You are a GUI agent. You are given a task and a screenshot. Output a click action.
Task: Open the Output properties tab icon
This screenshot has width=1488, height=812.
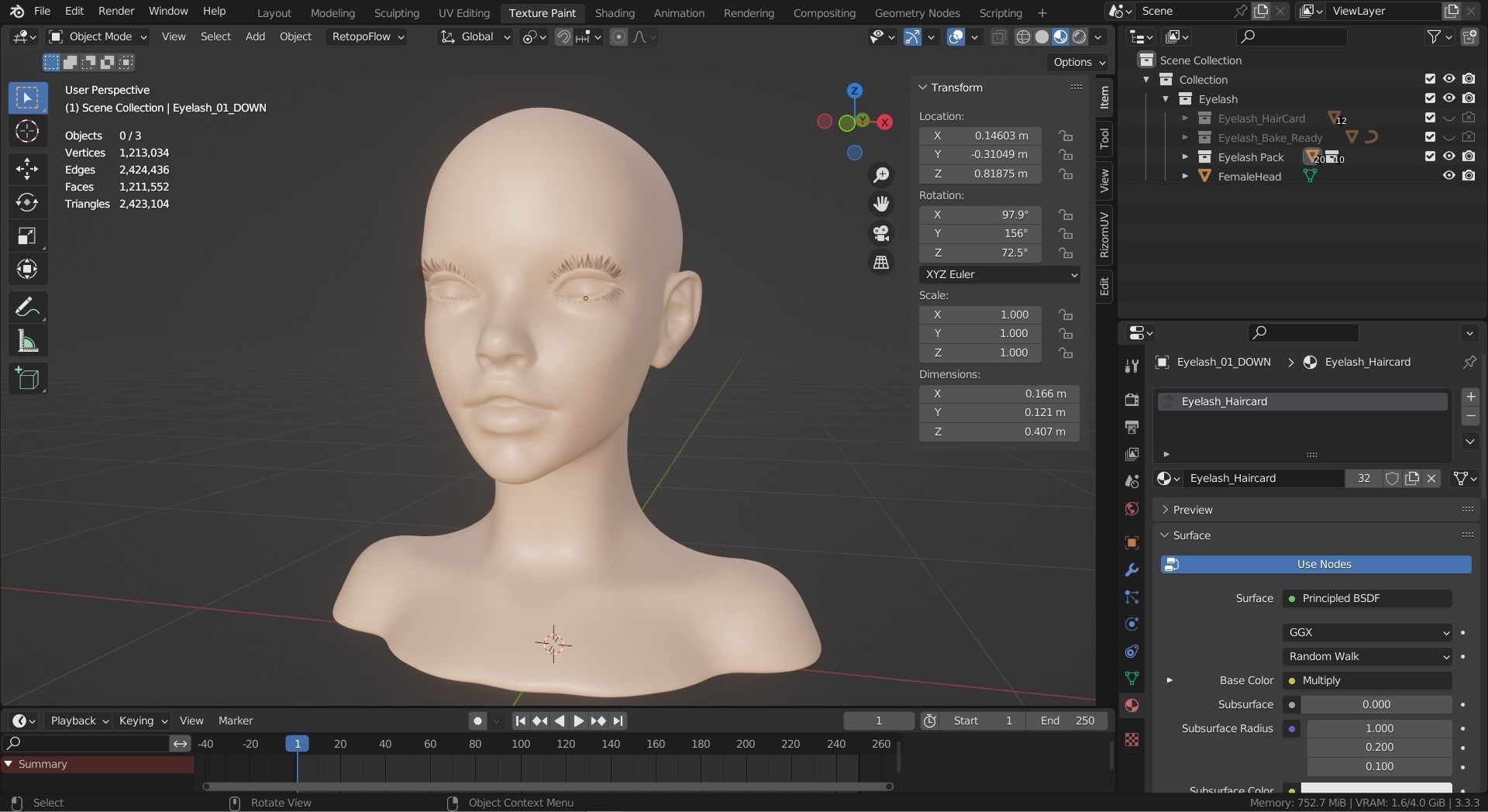pos(1131,427)
